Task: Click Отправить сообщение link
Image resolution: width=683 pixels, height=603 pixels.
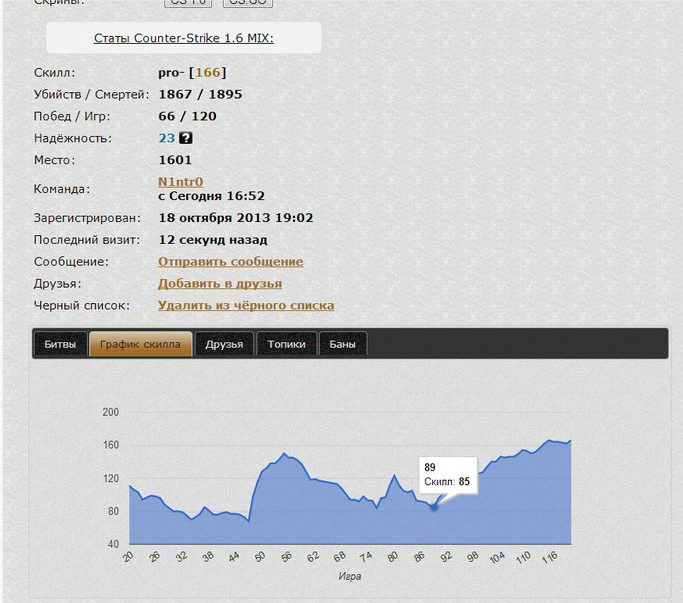Action: [x=230, y=261]
